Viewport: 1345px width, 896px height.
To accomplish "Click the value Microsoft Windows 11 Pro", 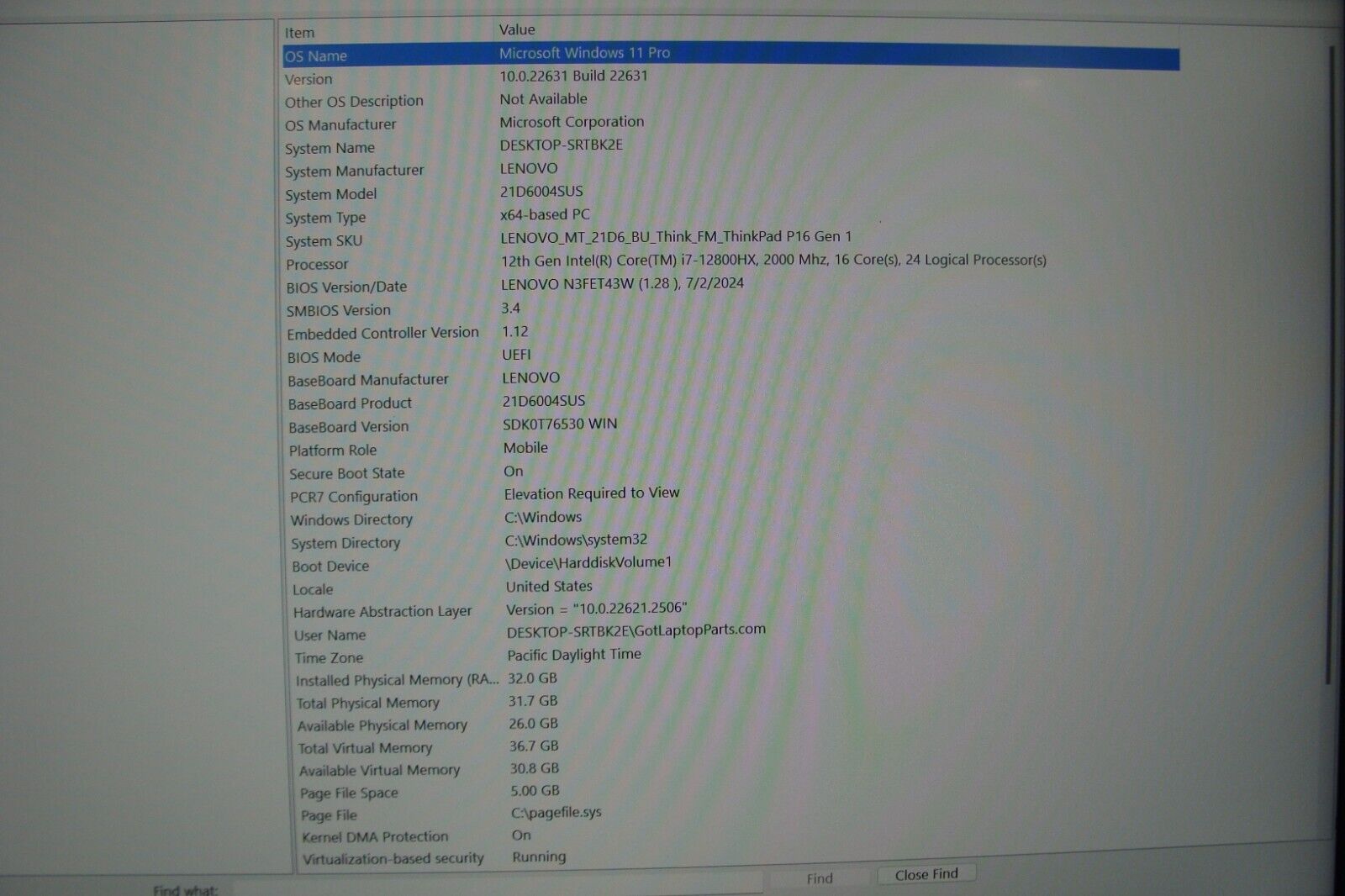I will coord(584,53).
